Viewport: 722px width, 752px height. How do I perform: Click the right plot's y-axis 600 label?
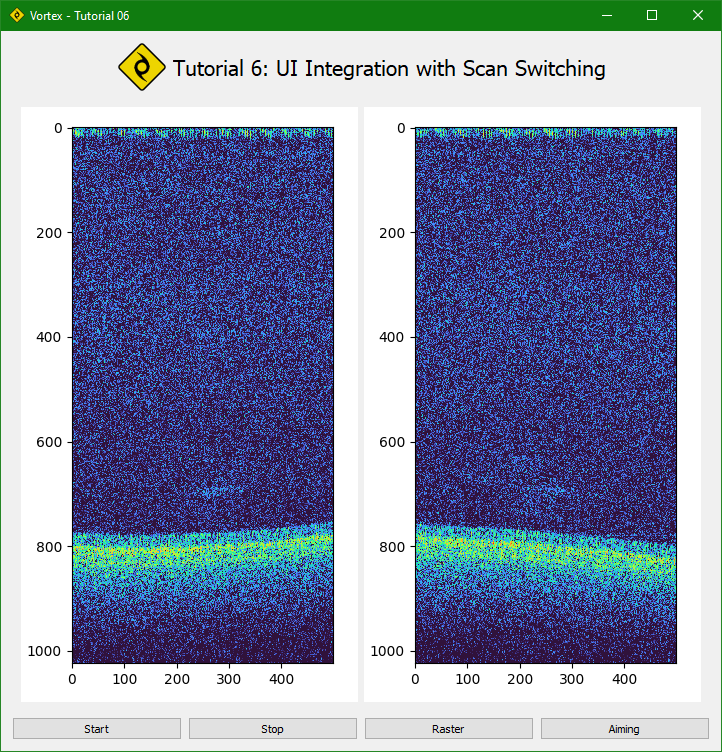(393, 442)
